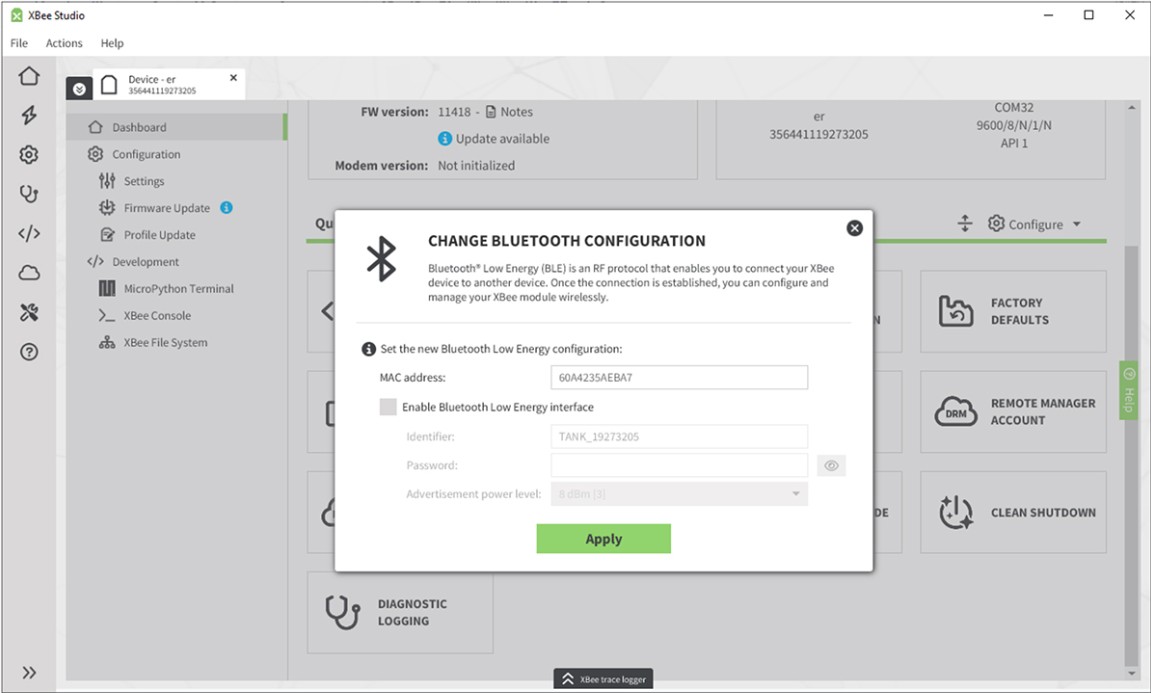Click the lightning bolt sidebar icon
Image resolution: width=1151 pixels, height=693 pixels.
pyautogui.click(x=29, y=115)
